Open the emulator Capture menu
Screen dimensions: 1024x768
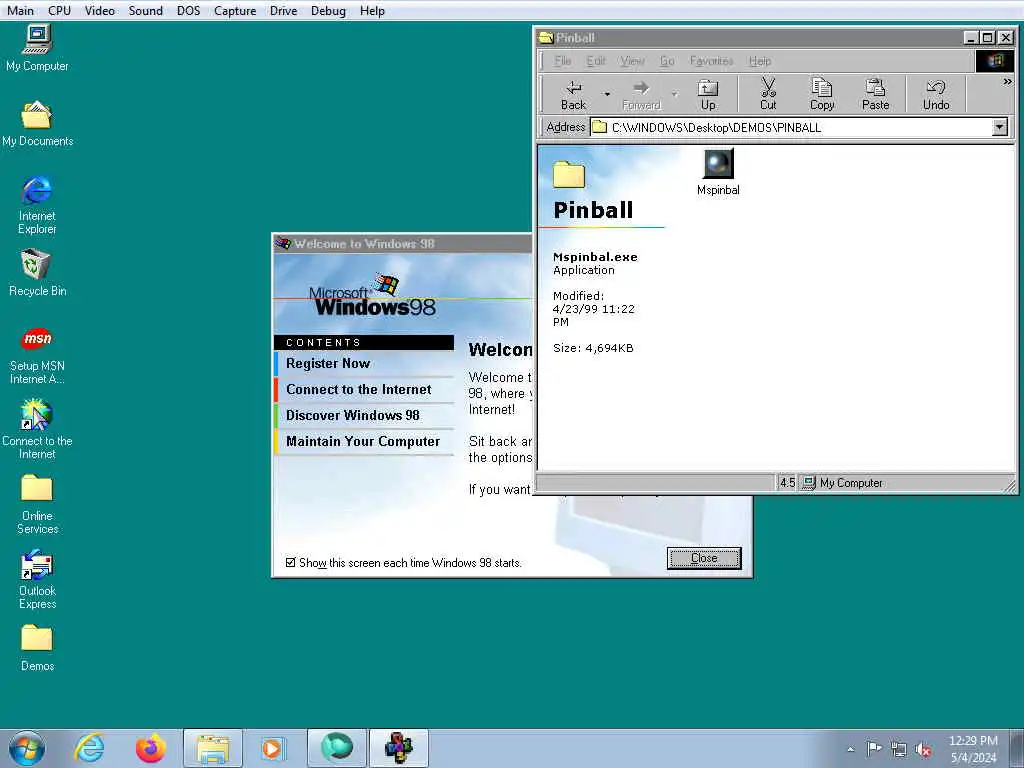pos(235,10)
